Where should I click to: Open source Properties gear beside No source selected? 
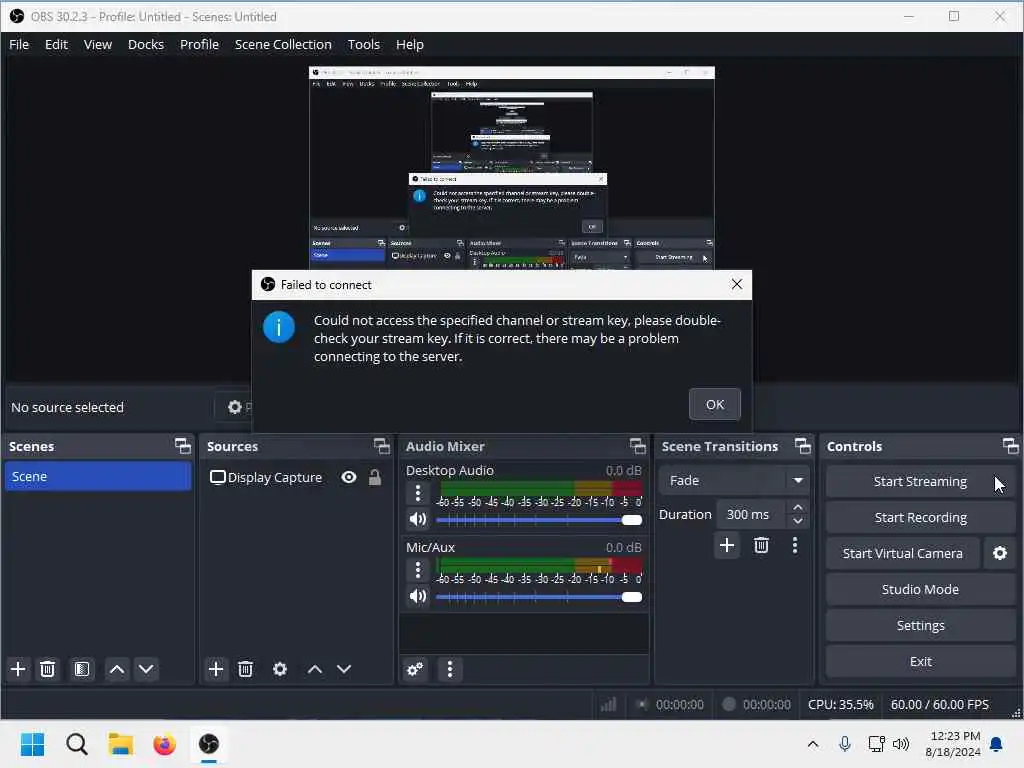pos(234,407)
